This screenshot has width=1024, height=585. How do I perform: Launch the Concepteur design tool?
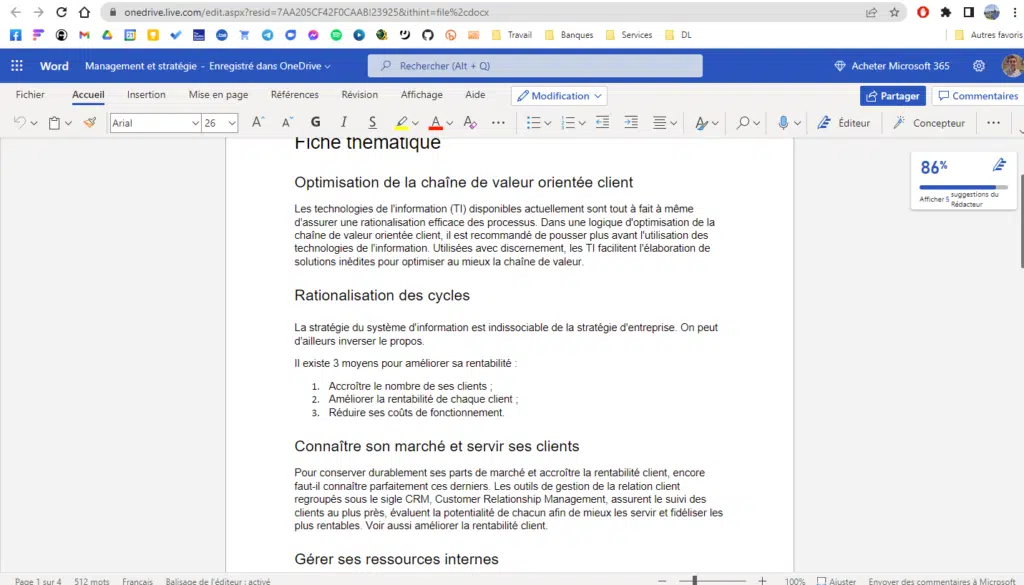pos(929,123)
